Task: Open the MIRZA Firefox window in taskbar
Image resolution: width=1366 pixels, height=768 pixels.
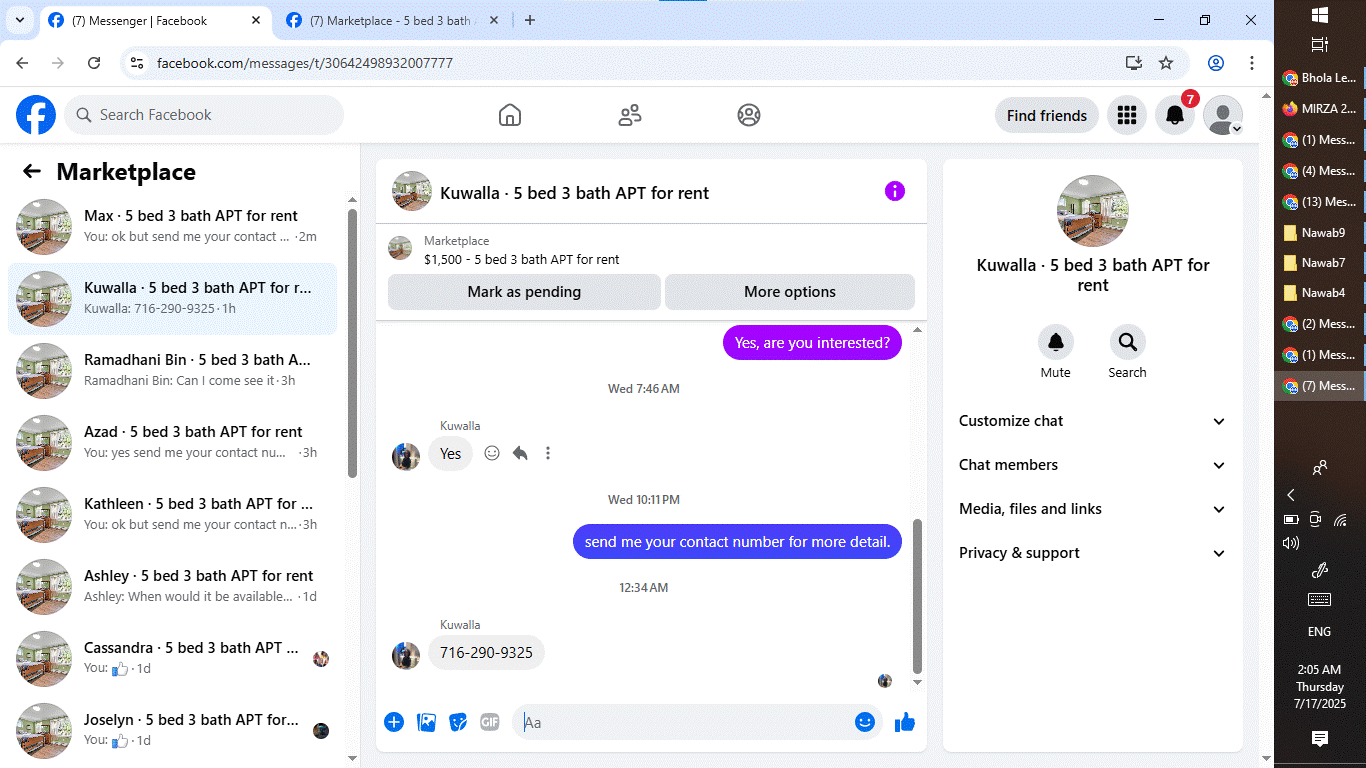Action: [x=1320, y=108]
